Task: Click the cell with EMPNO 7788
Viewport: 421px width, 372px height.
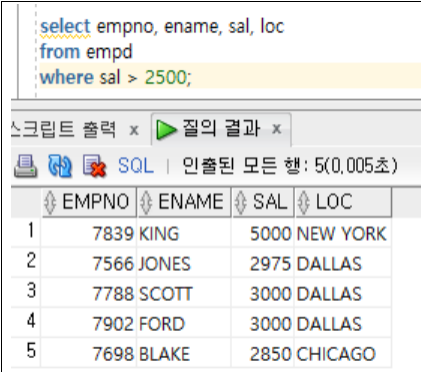Action: pyautogui.click(x=89, y=293)
